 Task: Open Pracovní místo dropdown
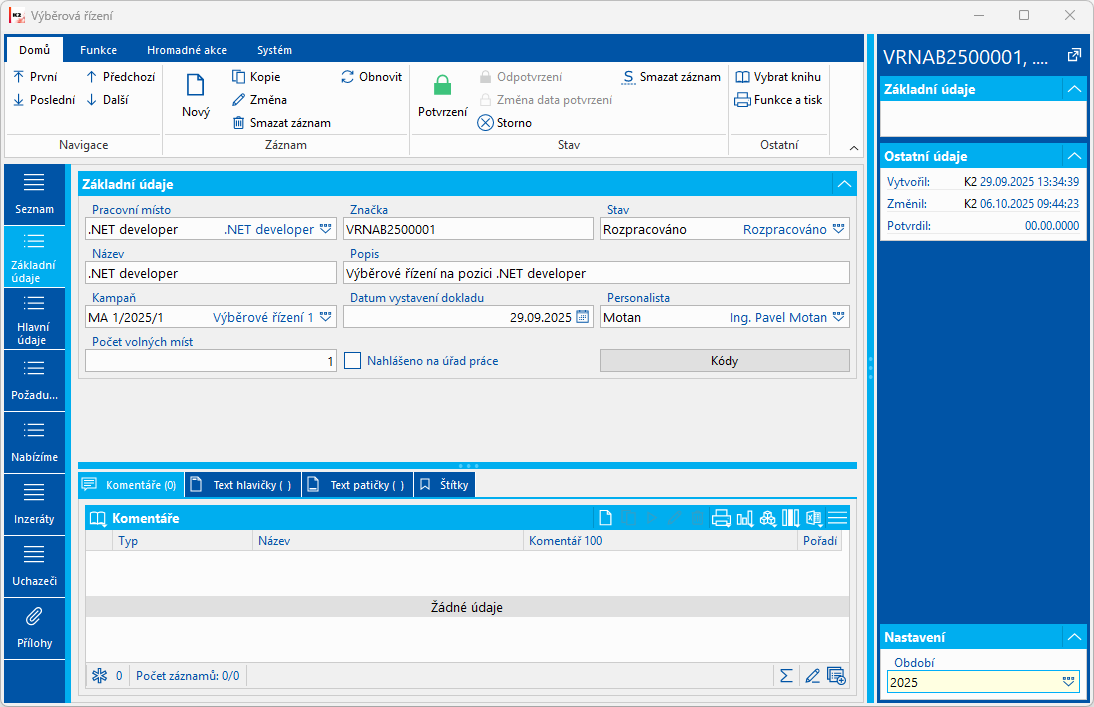(x=326, y=230)
